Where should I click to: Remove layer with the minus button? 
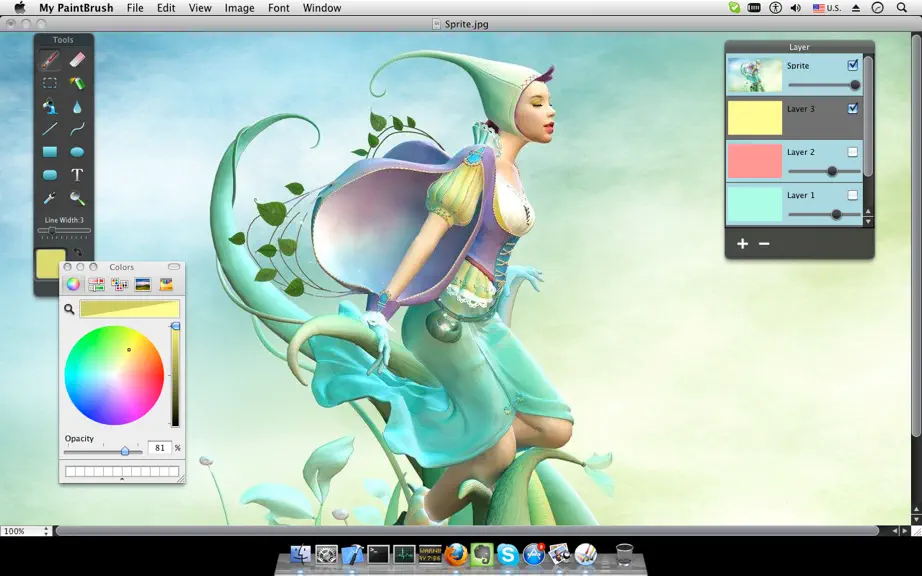(x=764, y=244)
